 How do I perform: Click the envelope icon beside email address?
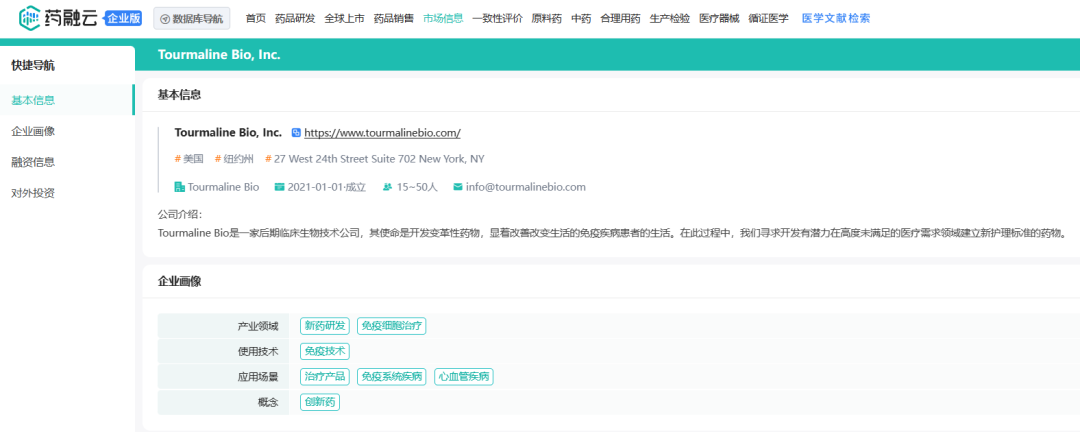point(457,187)
